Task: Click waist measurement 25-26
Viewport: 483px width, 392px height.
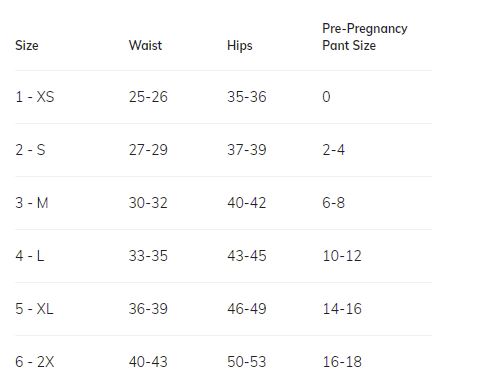Action: pyautogui.click(x=148, y=97)
